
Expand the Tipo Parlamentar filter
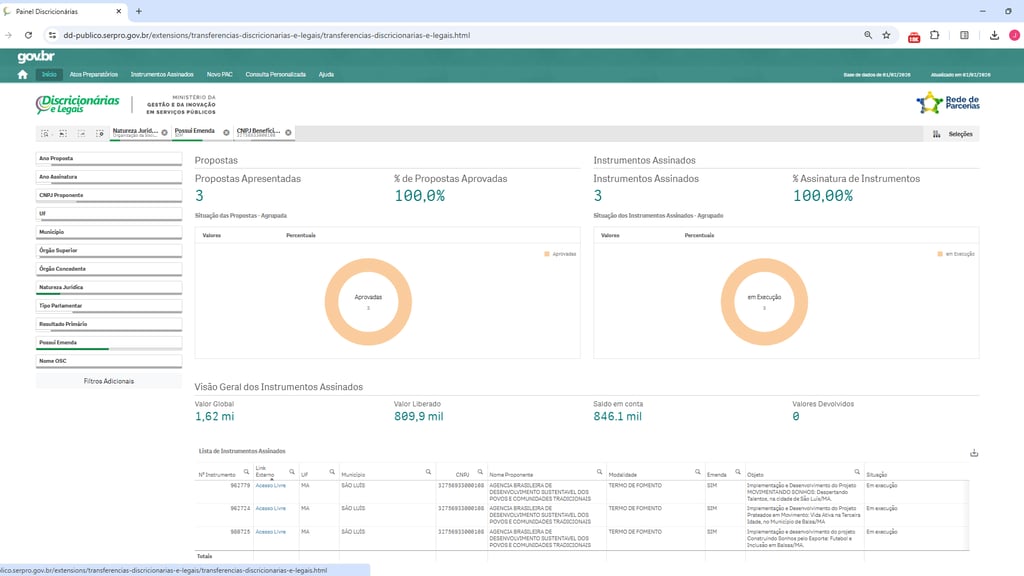coord(108,305)
